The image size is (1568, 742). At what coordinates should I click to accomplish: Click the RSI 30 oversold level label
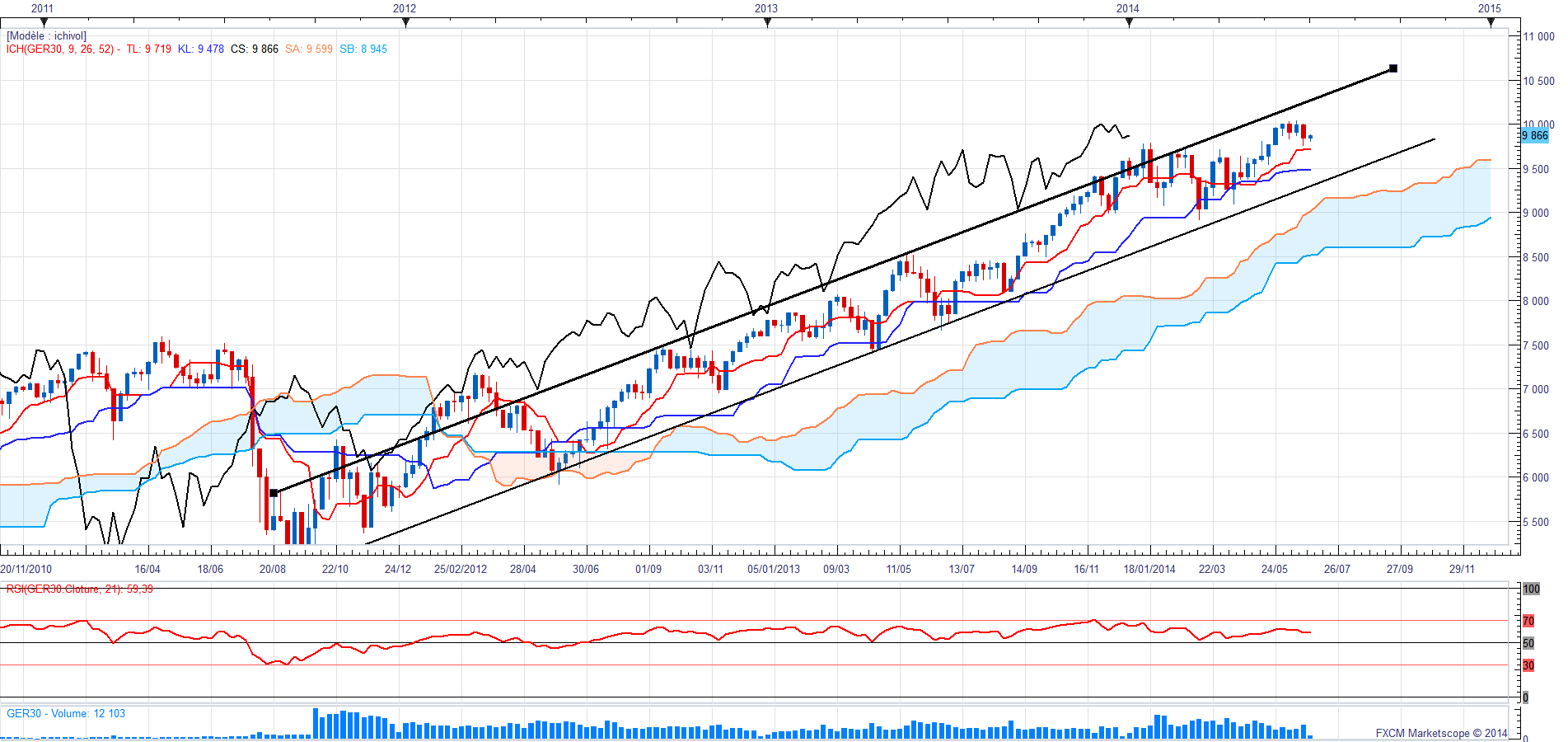(x=1528, y=665)
